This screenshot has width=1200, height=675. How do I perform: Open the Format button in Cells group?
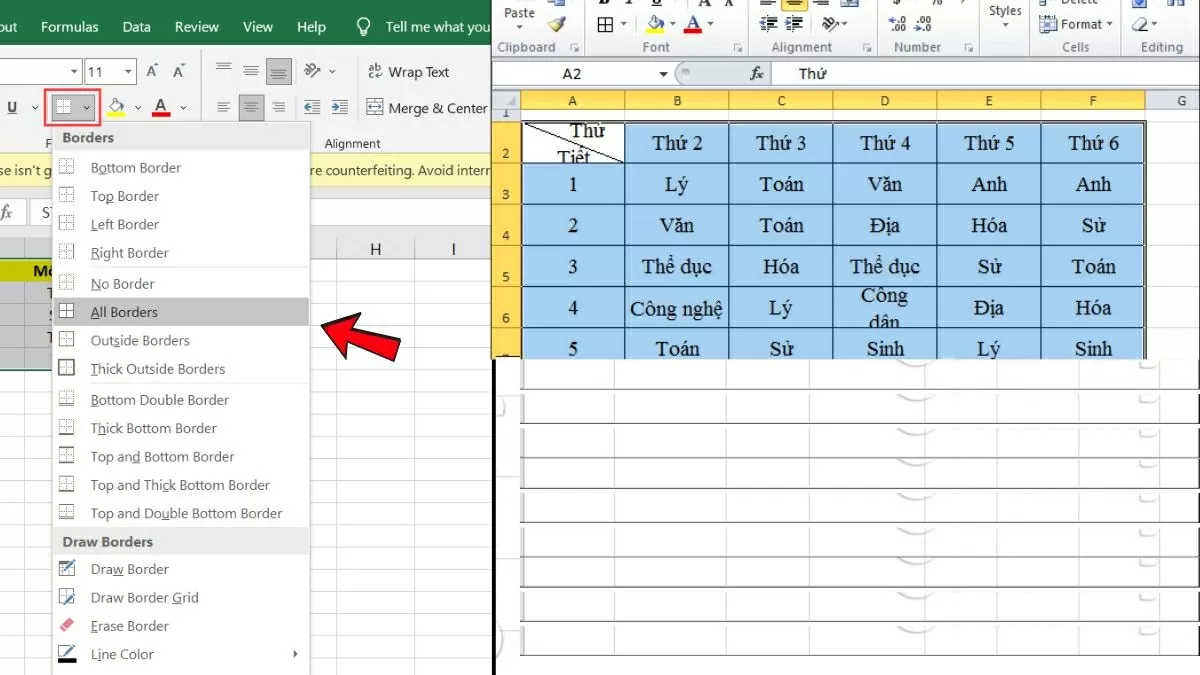1075,24
